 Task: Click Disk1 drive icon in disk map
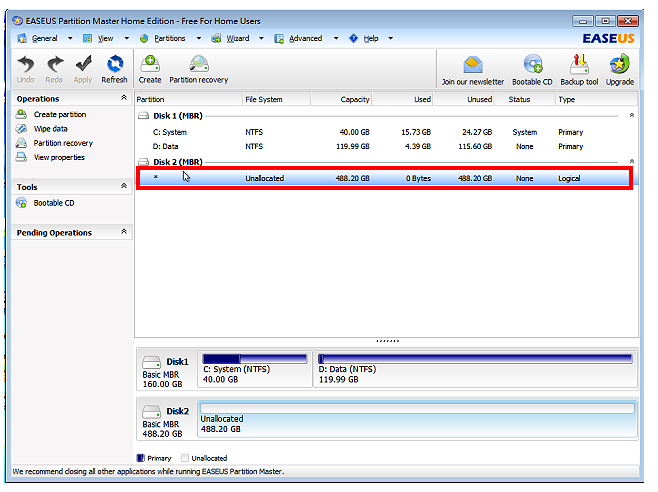point(151,362)
